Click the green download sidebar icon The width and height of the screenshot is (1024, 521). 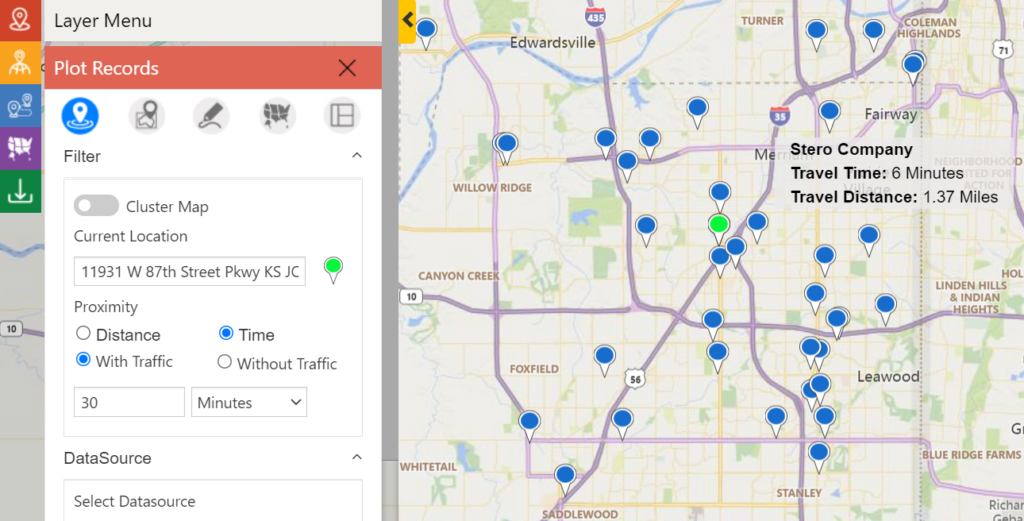(20, 191)
